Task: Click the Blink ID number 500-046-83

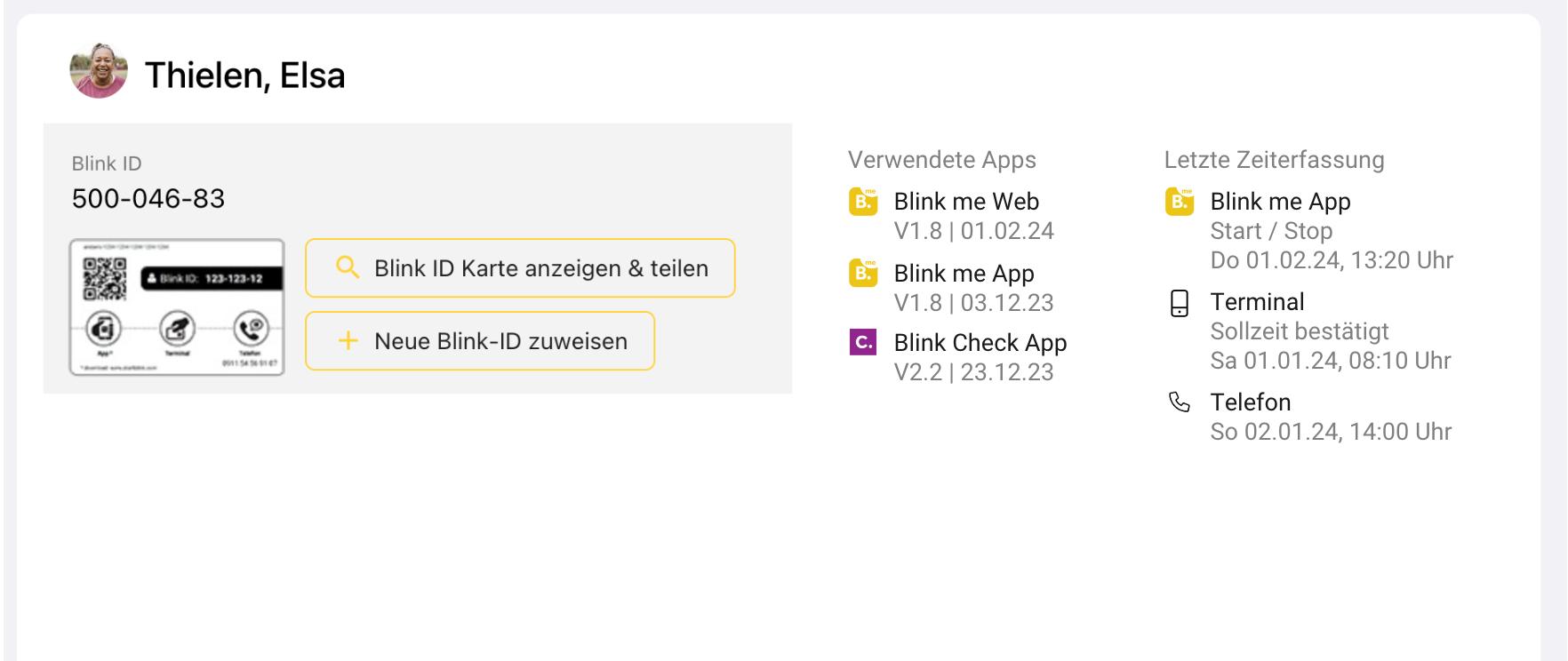Action: click(148, 198)
